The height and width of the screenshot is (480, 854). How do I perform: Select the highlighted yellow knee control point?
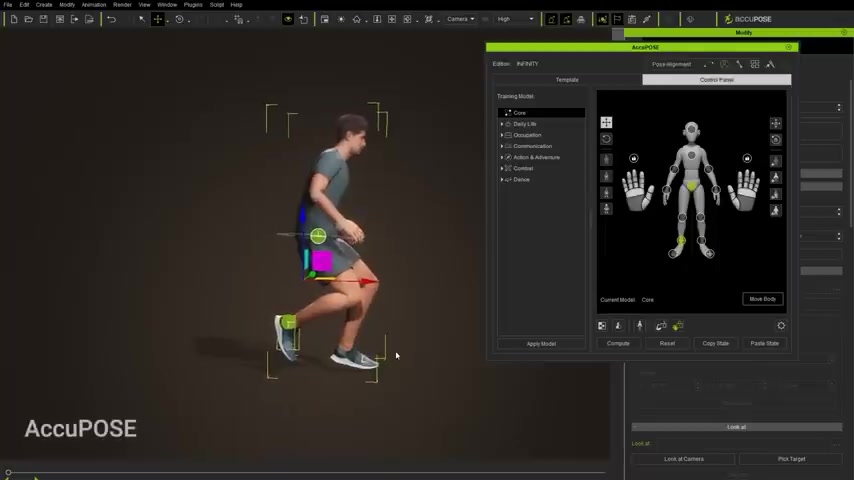click(x=681, y=240)
